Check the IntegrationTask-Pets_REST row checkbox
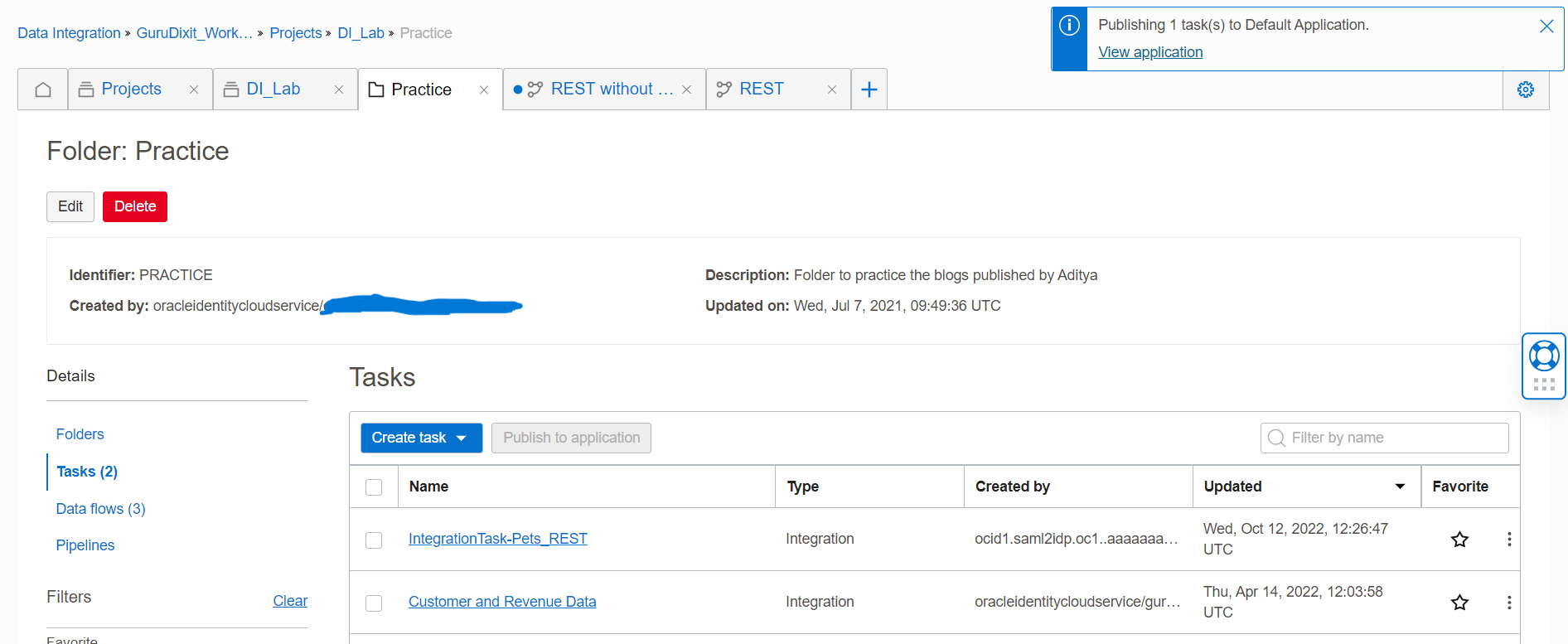1568x644 pixels. 374,540
